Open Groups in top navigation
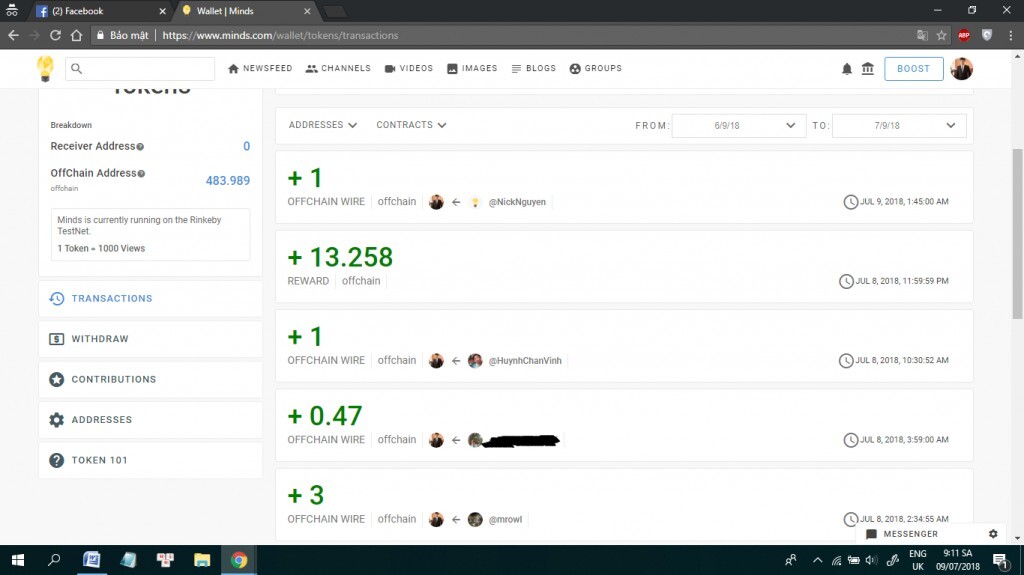The image size is (1024, 575). pyautogui.click(x=595, y=69)
